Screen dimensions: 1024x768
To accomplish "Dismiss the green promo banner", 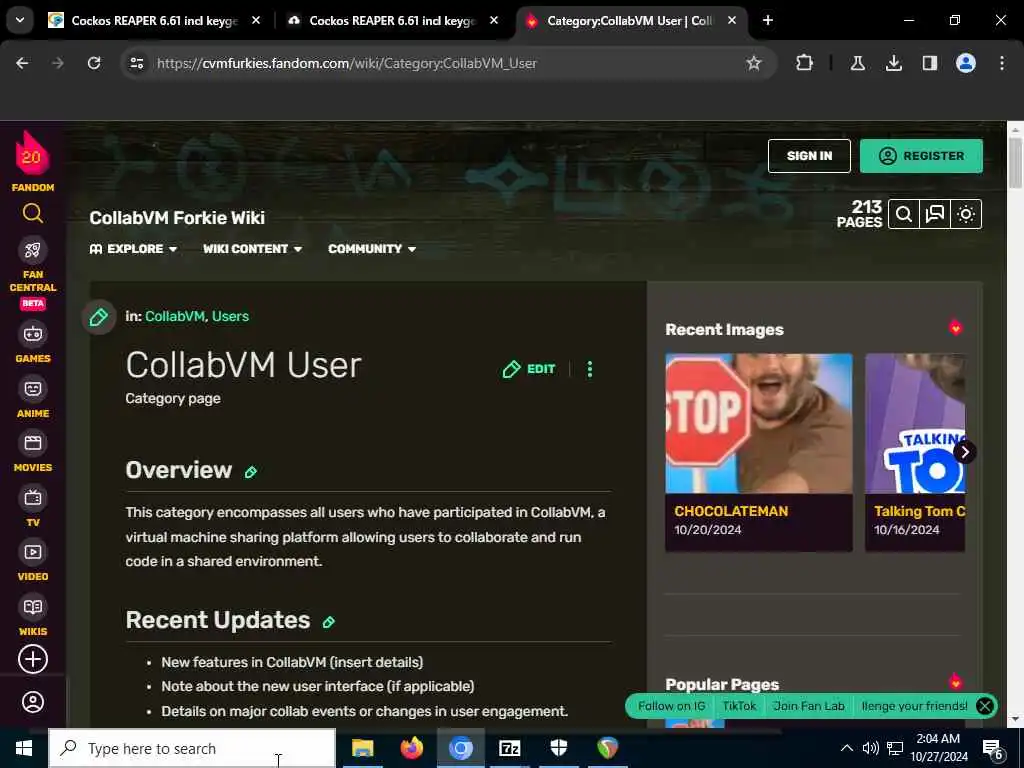I will [985, 706].
